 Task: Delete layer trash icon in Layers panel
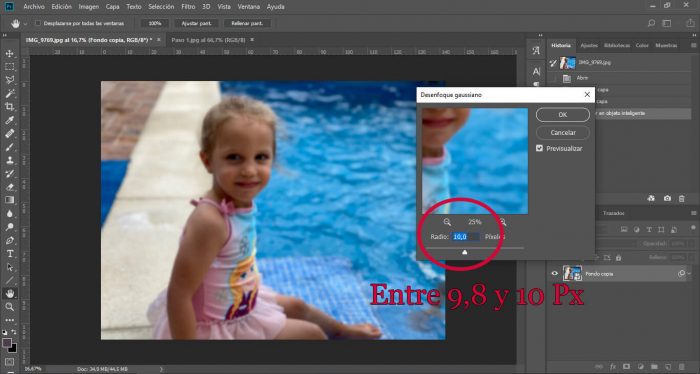coord(682,367)
